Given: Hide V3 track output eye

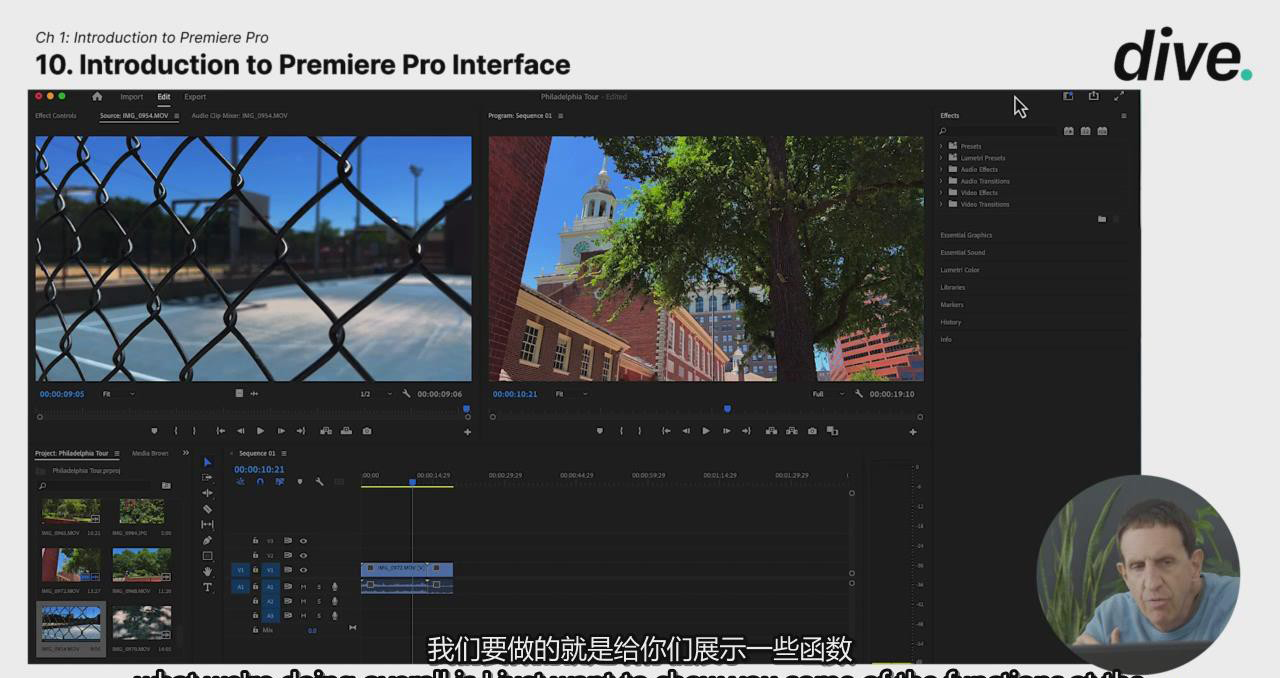Looking at the screenshot, I should 303,541.
